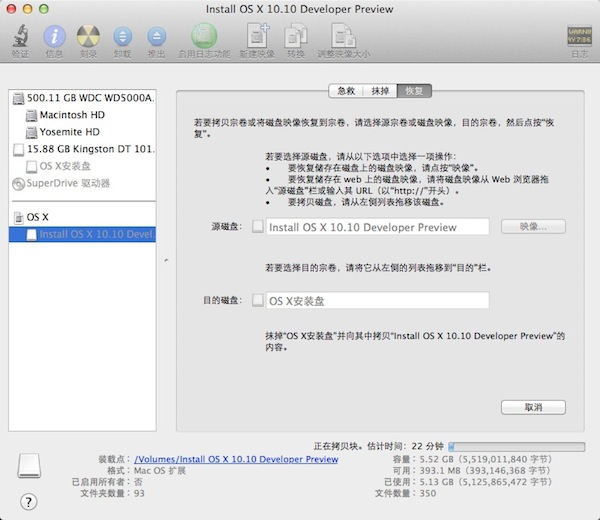Select Yosemite HD in the sidebar
600x520 pixels.
[x=82, y=132]
